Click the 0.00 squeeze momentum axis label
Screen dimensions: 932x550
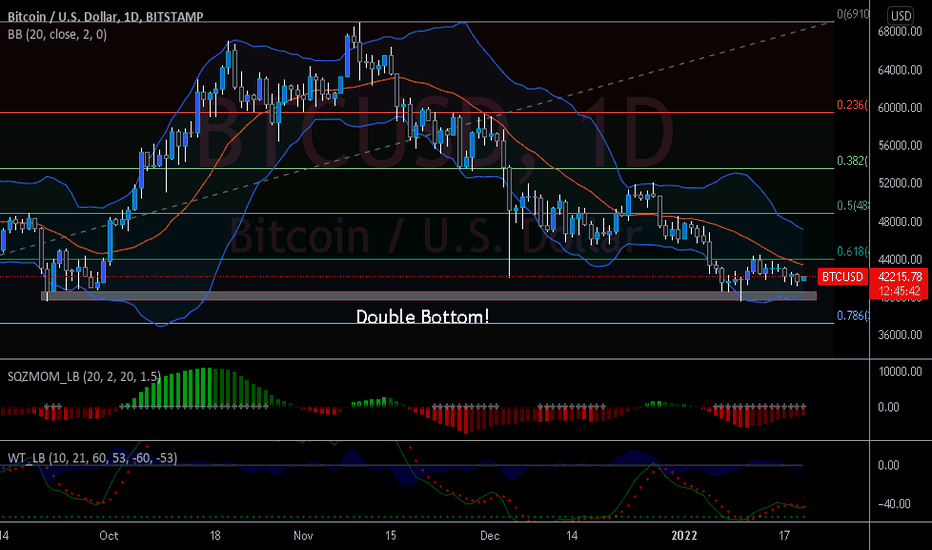(x=889, y=407)
